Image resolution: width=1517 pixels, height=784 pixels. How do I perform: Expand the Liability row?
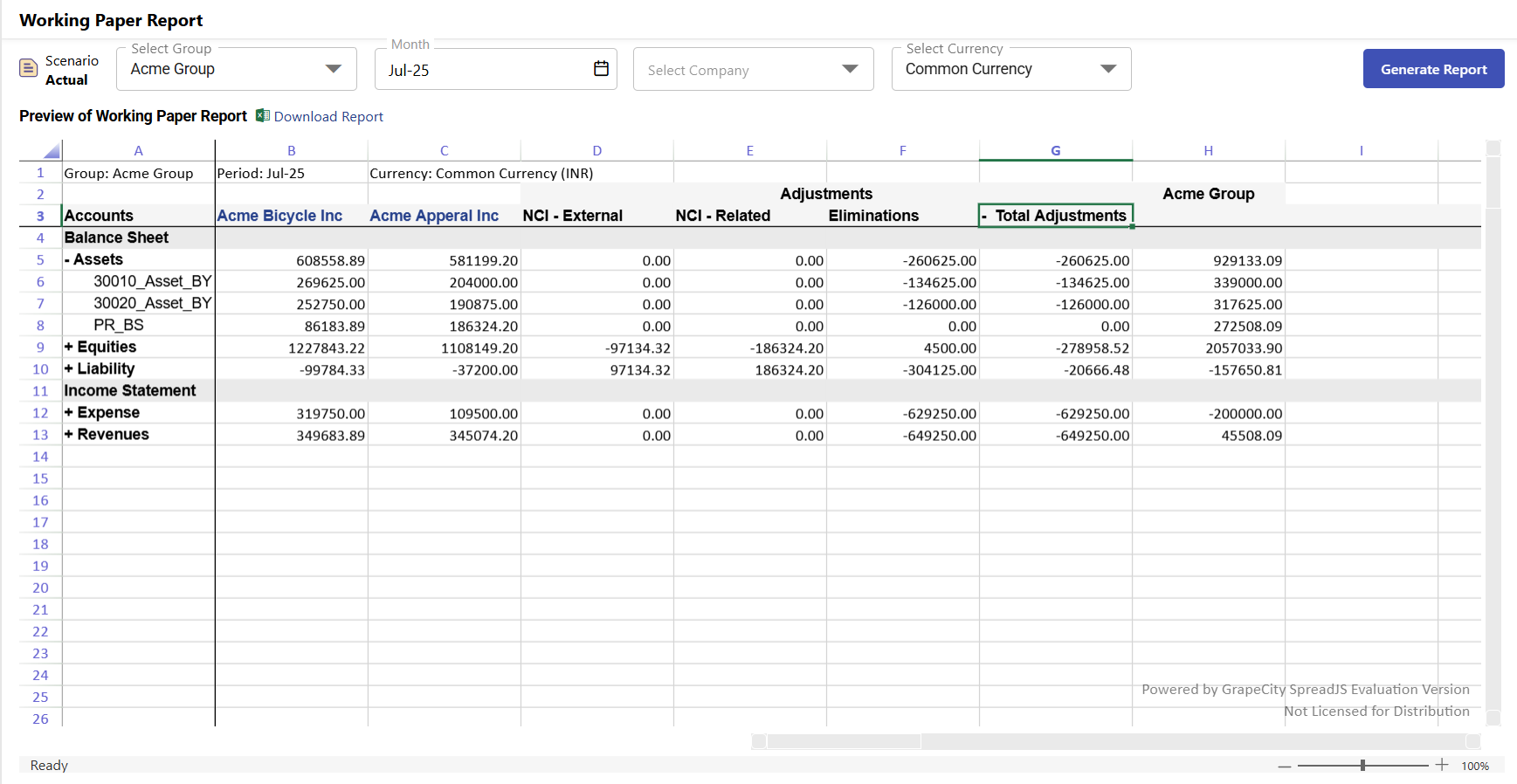point(68,368)
